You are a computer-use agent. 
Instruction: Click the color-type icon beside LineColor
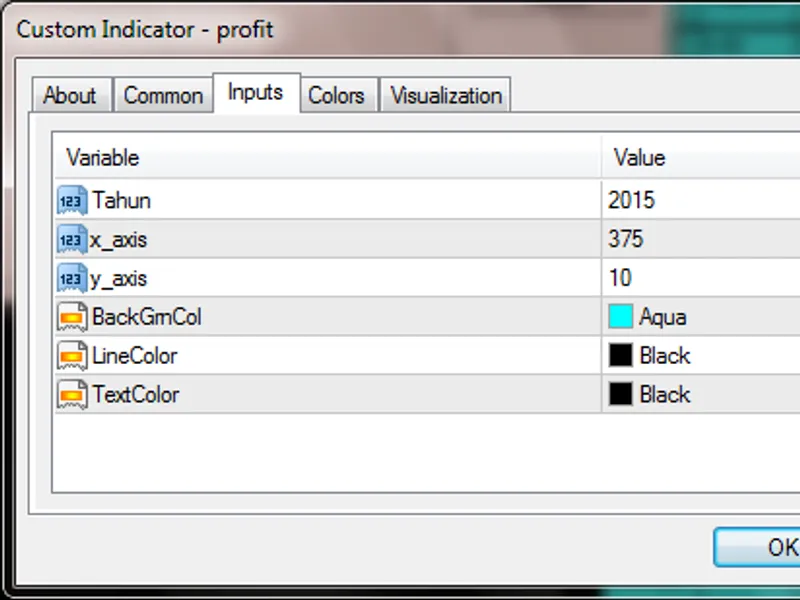point(72,356)
